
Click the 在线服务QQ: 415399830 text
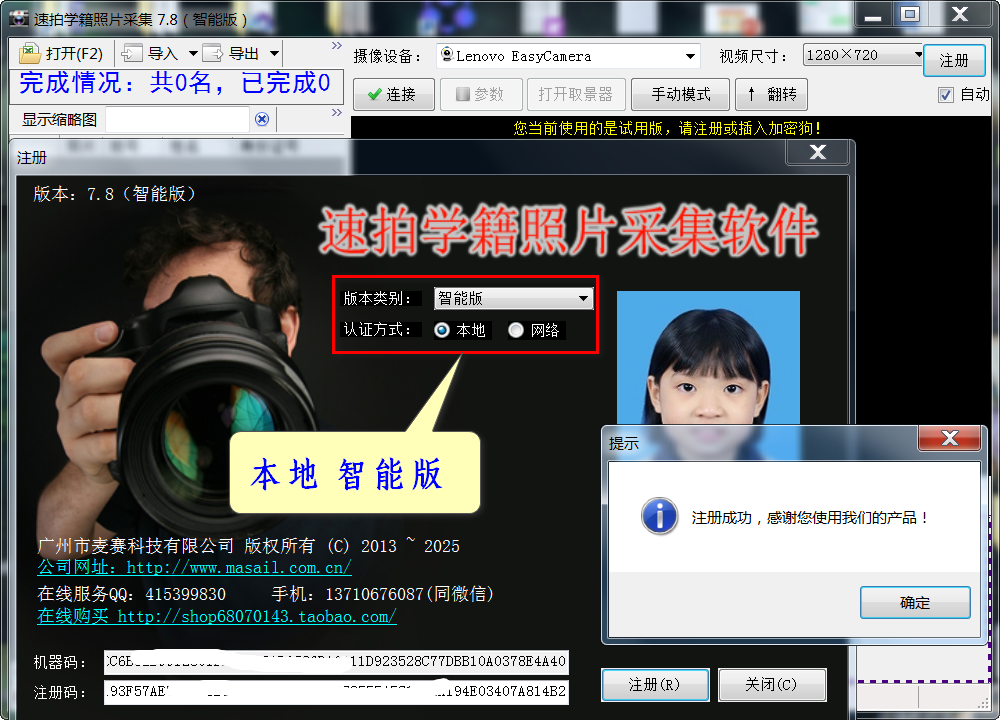131,594
